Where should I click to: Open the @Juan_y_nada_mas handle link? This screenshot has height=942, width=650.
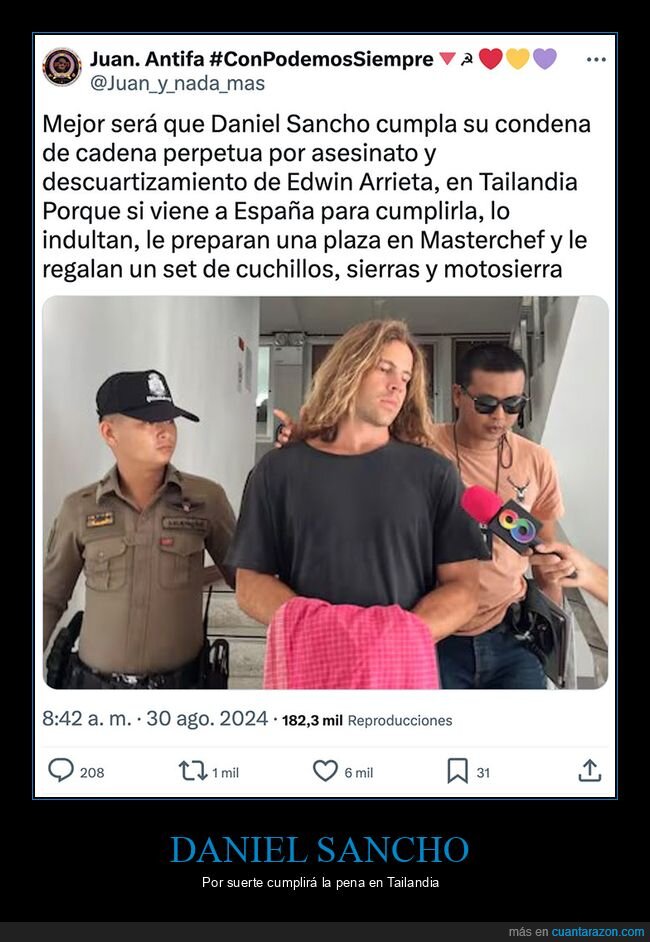coord(177,83)
